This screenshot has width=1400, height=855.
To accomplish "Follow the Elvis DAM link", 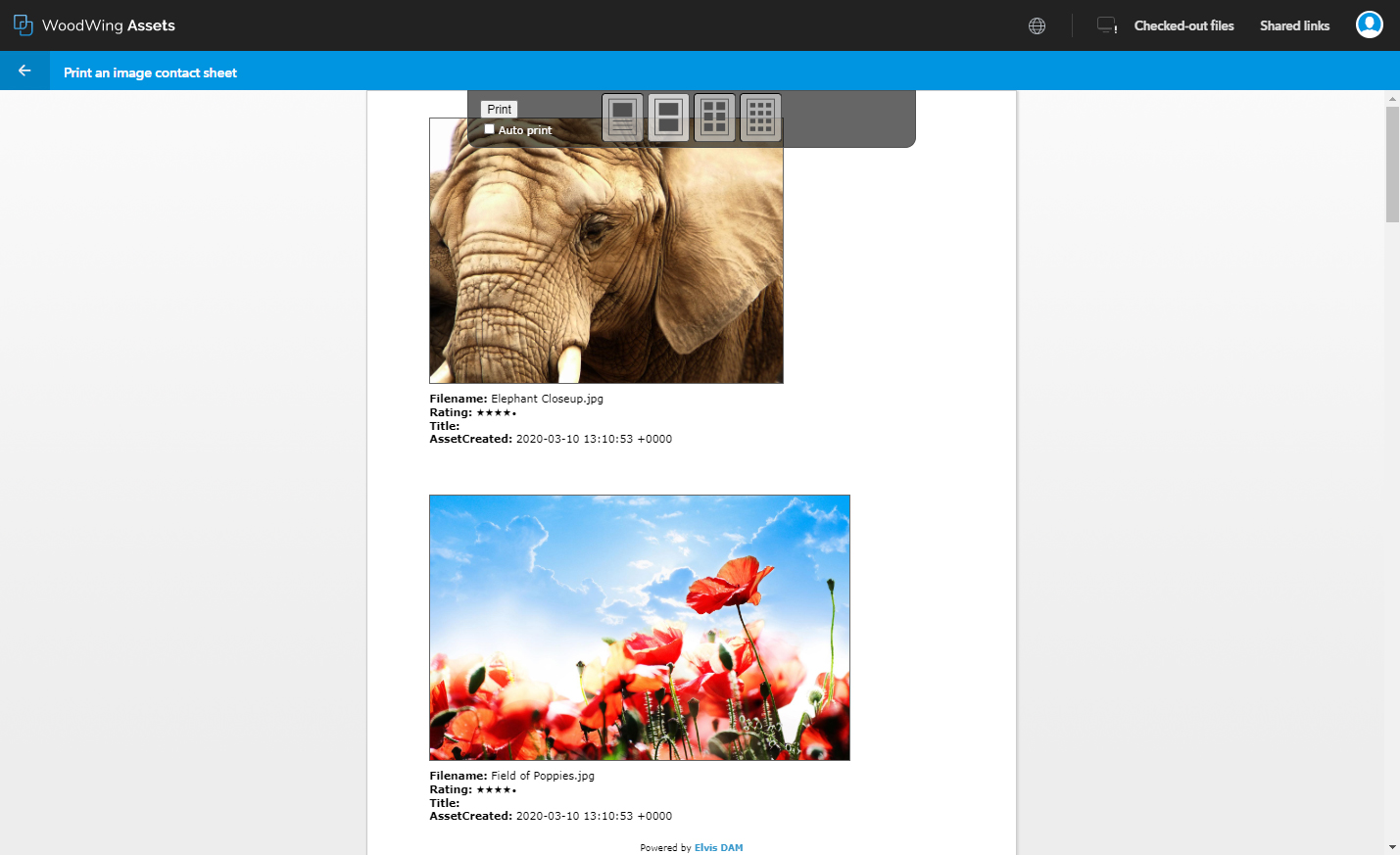I will (x=719, y=848).
